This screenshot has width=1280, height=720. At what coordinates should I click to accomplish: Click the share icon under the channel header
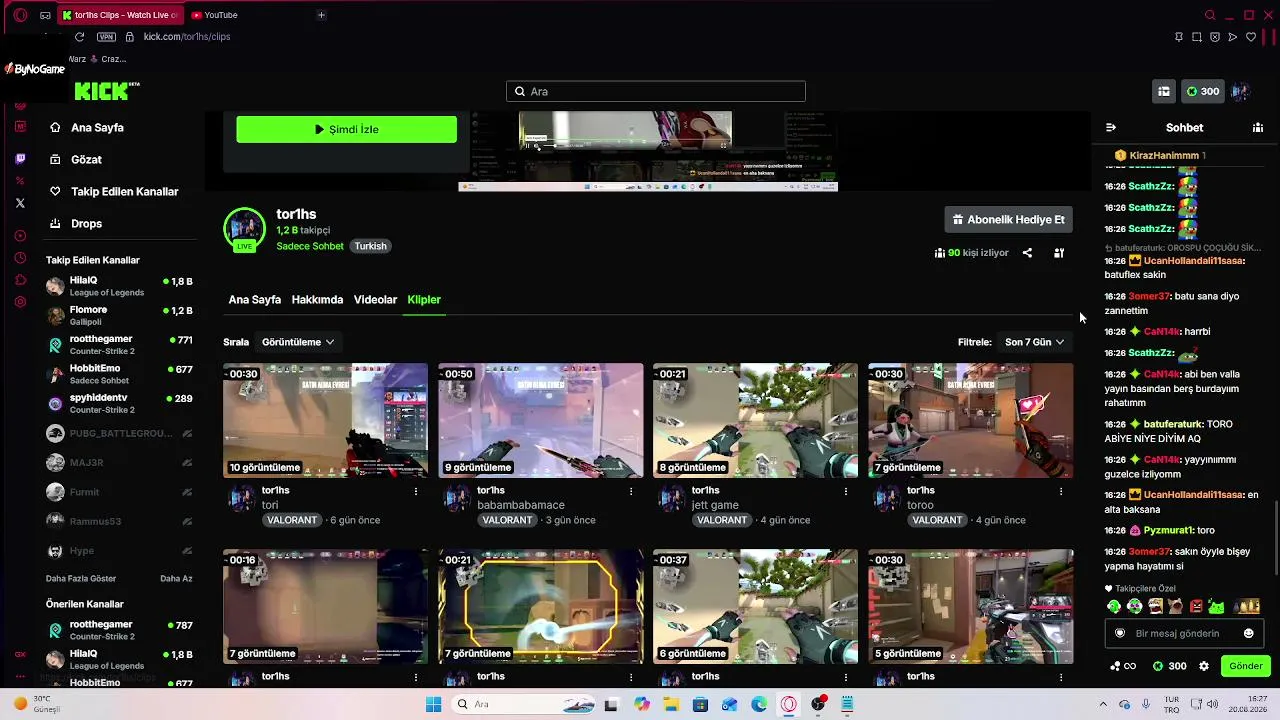[x=1027, y=253]
